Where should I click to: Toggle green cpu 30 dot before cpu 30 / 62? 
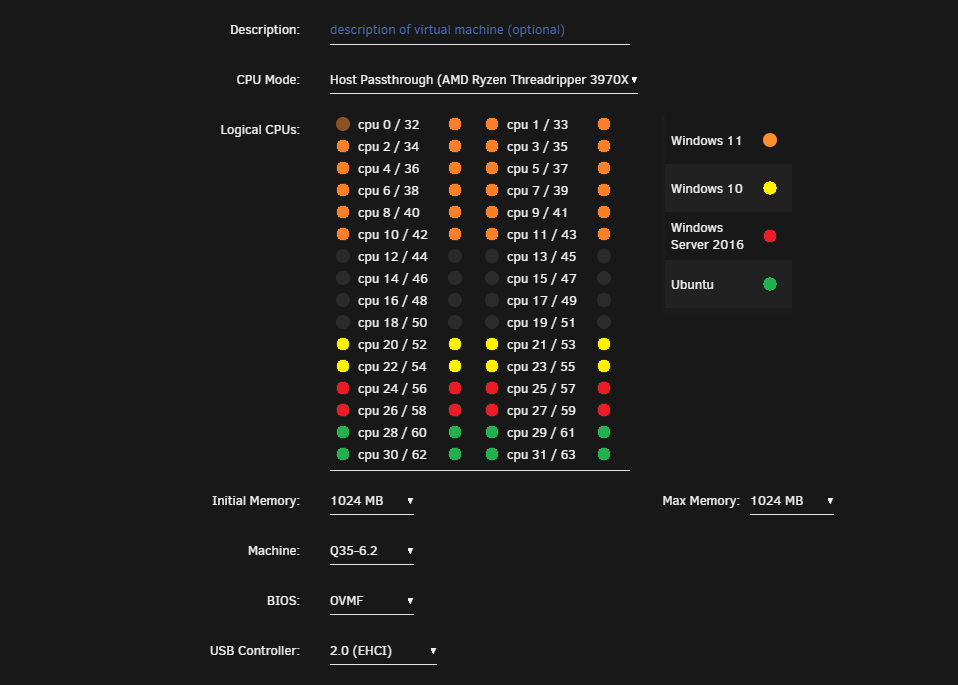343,455
